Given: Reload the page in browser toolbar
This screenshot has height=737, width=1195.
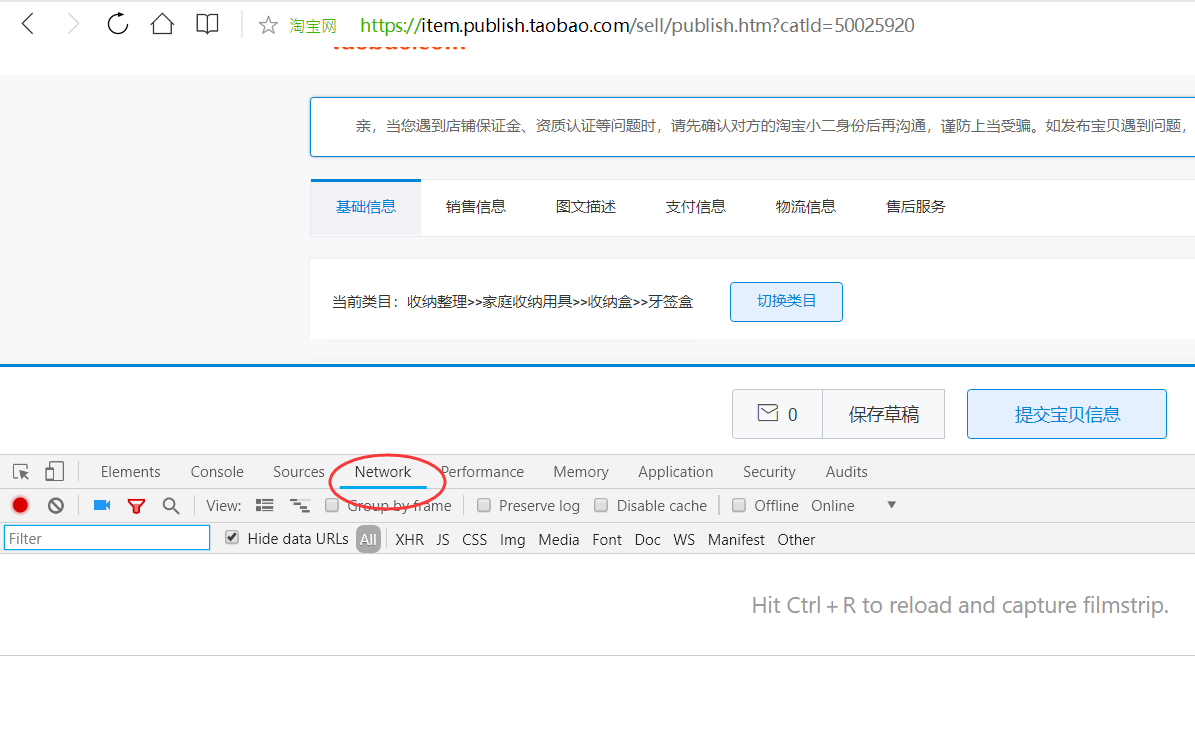Looking at the screenshot, I should (x=118, y=25).
